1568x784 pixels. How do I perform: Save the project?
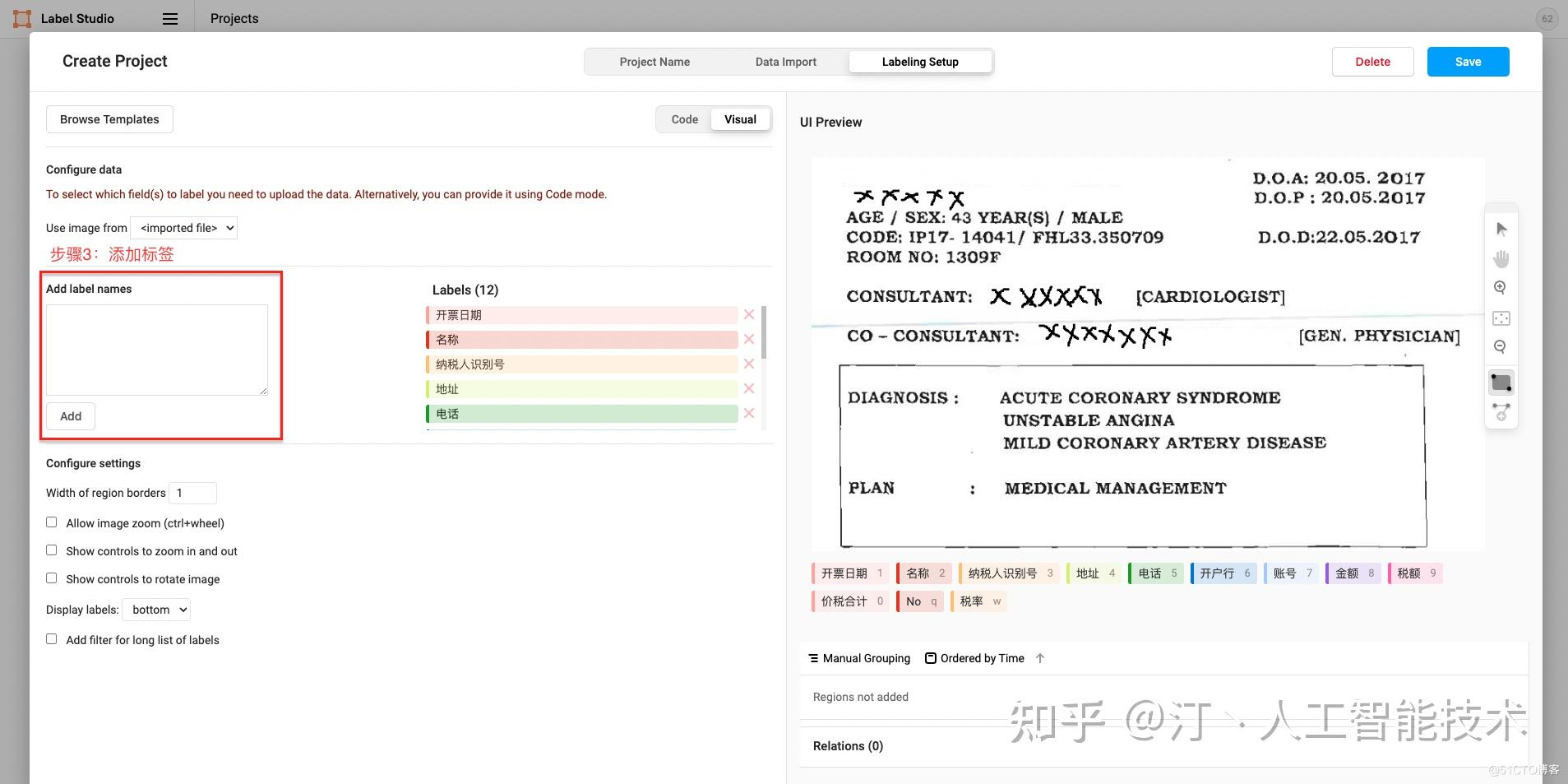pos(1467,61)
